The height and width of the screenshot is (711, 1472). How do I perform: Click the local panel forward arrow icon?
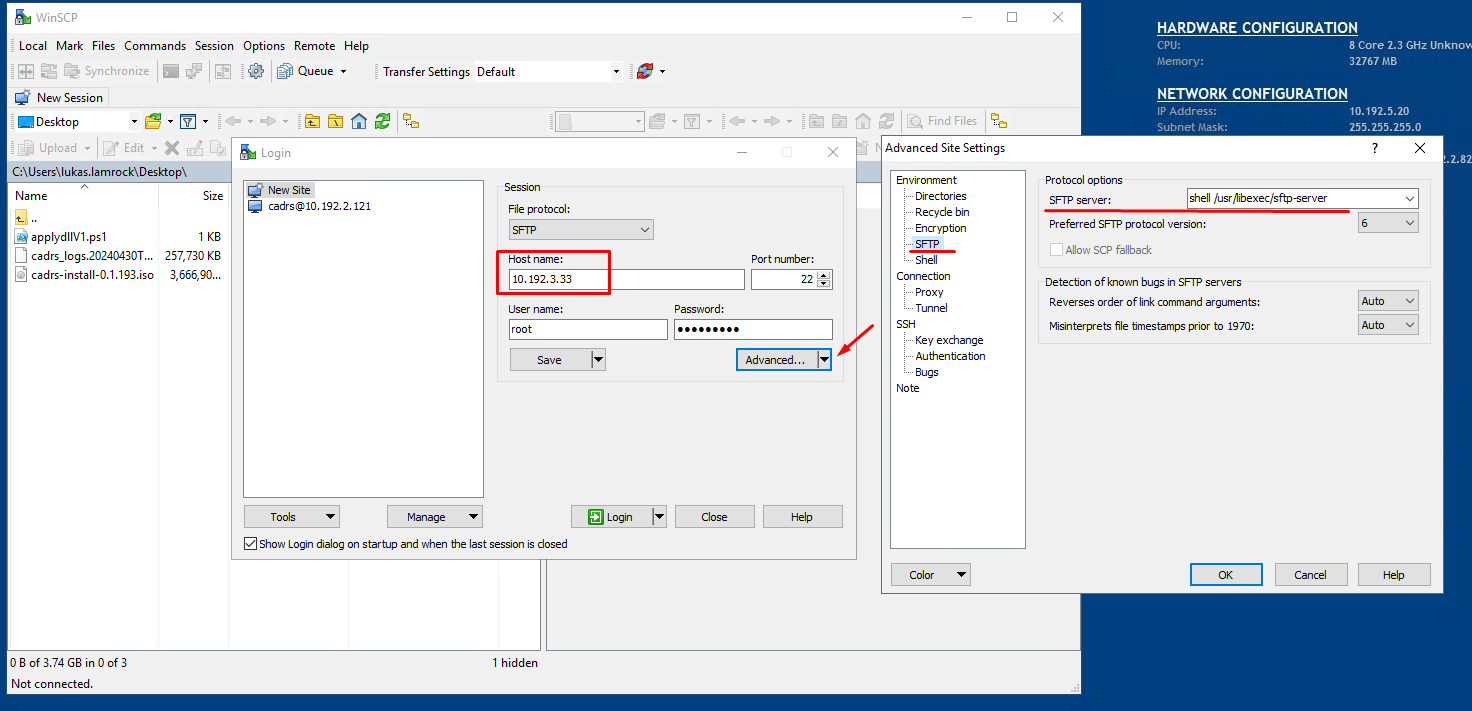pyautogui.click(x=268, y=121)
